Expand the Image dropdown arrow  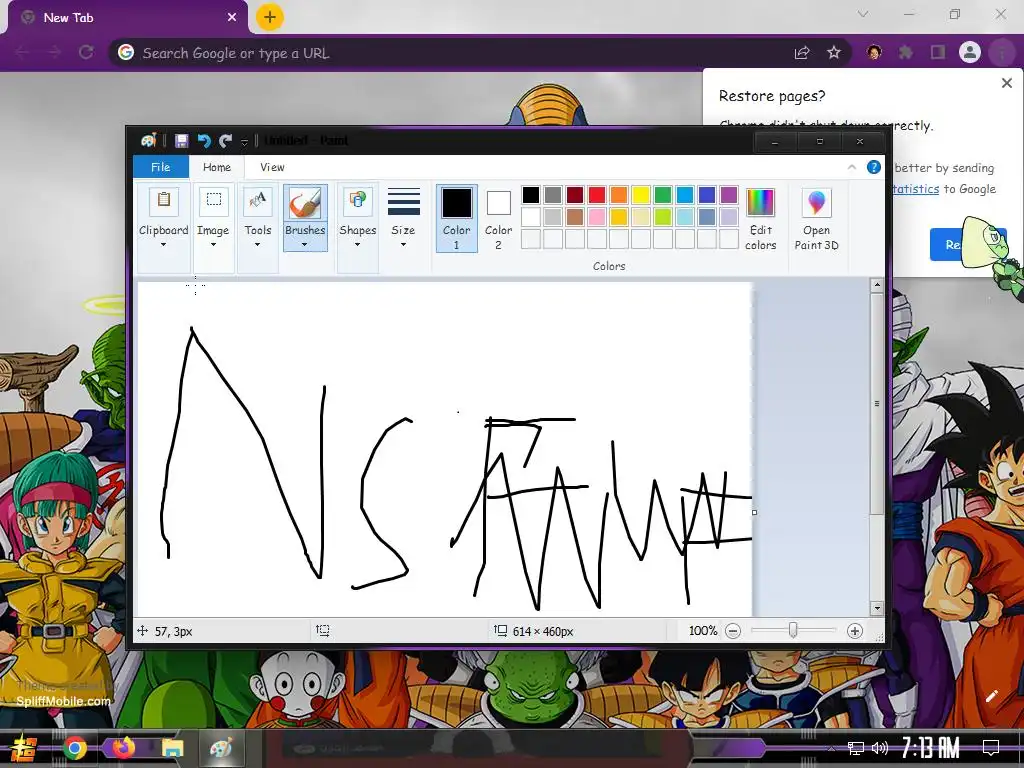(213, 245)
